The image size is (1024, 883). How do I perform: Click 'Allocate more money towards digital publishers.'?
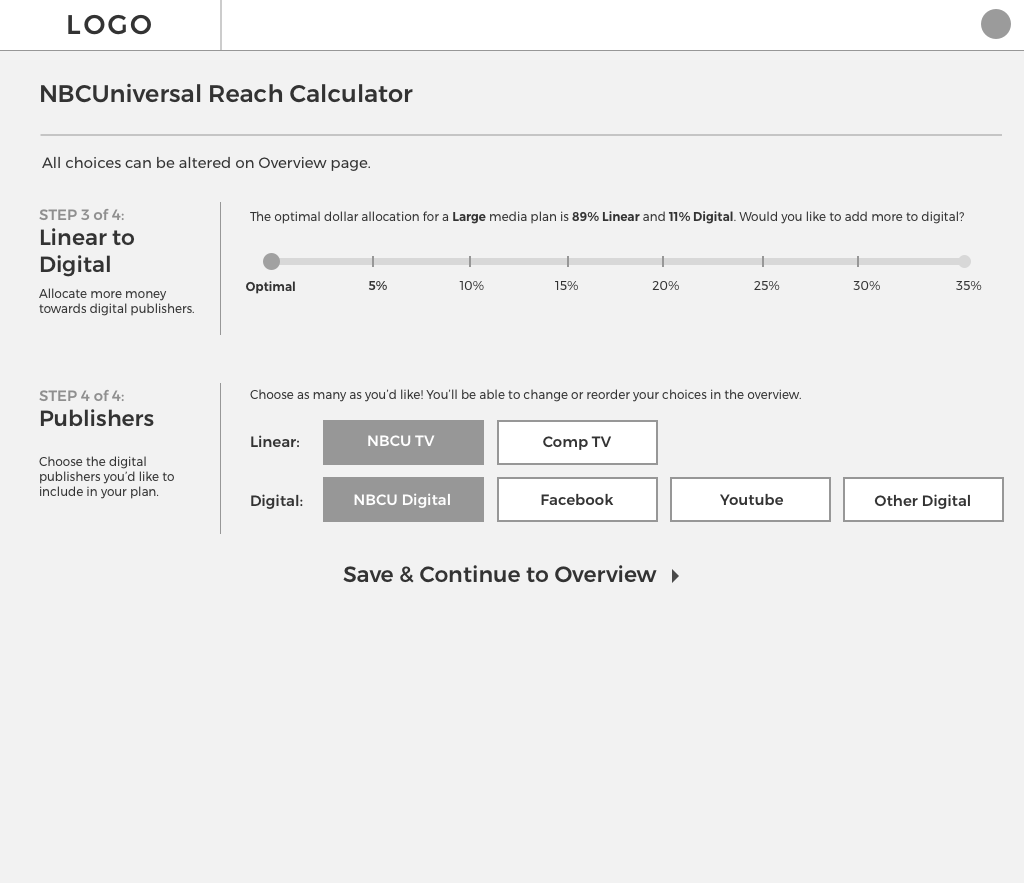[x=117, y=301]
